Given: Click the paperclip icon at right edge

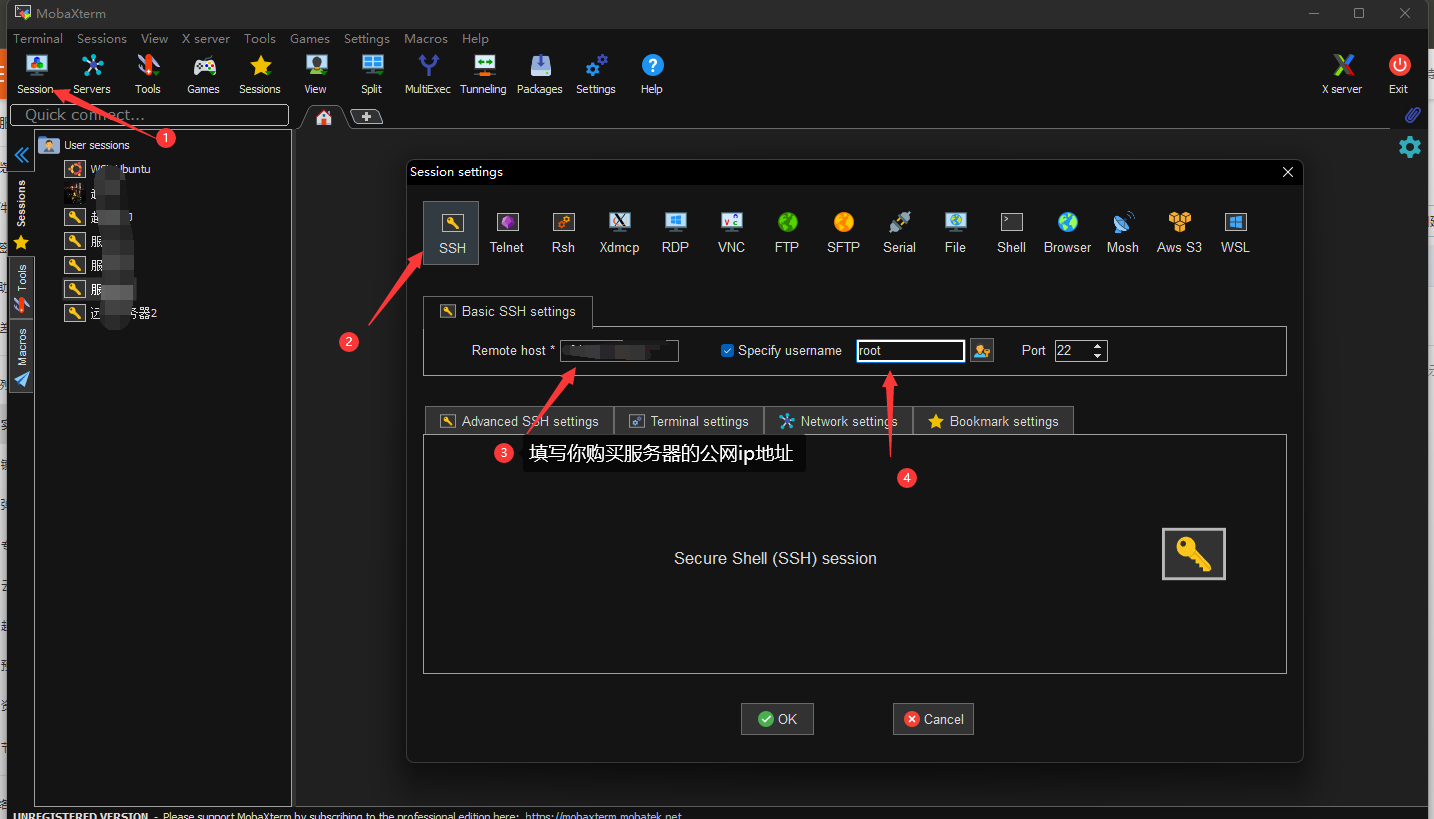Looking at the screenshot, I should tap(1412, 116).
